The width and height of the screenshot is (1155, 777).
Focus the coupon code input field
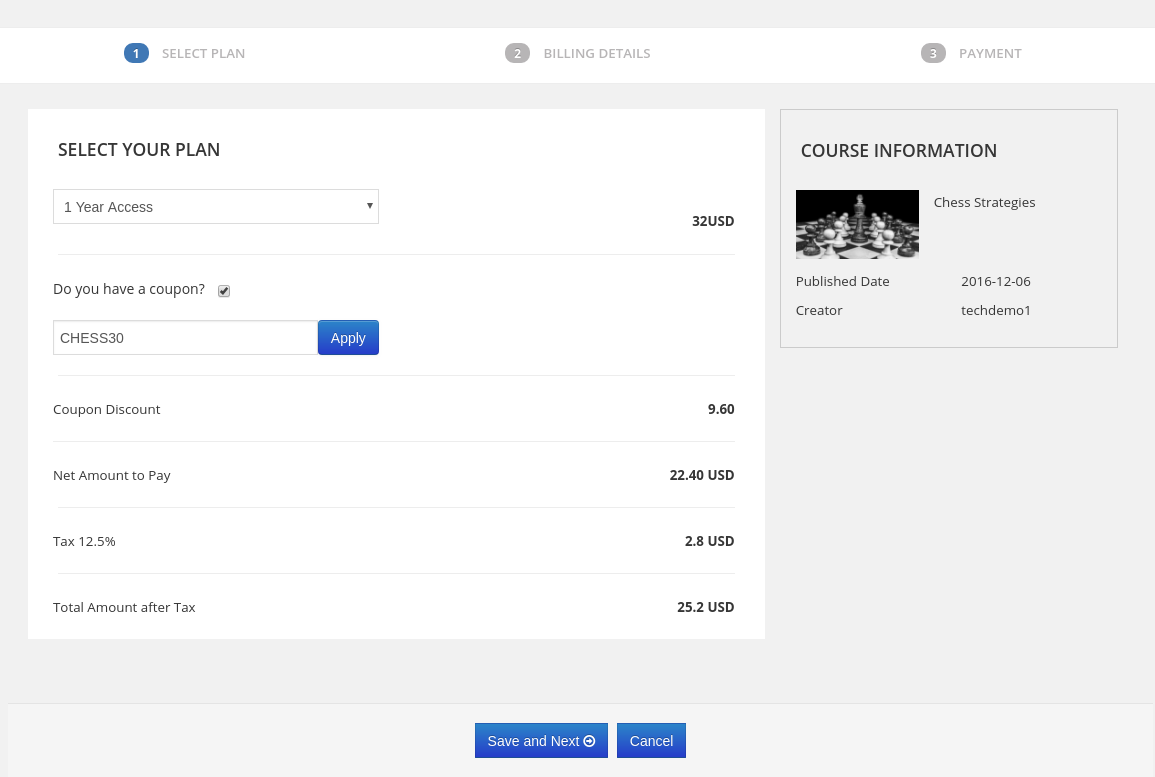[x=185, y=338]
